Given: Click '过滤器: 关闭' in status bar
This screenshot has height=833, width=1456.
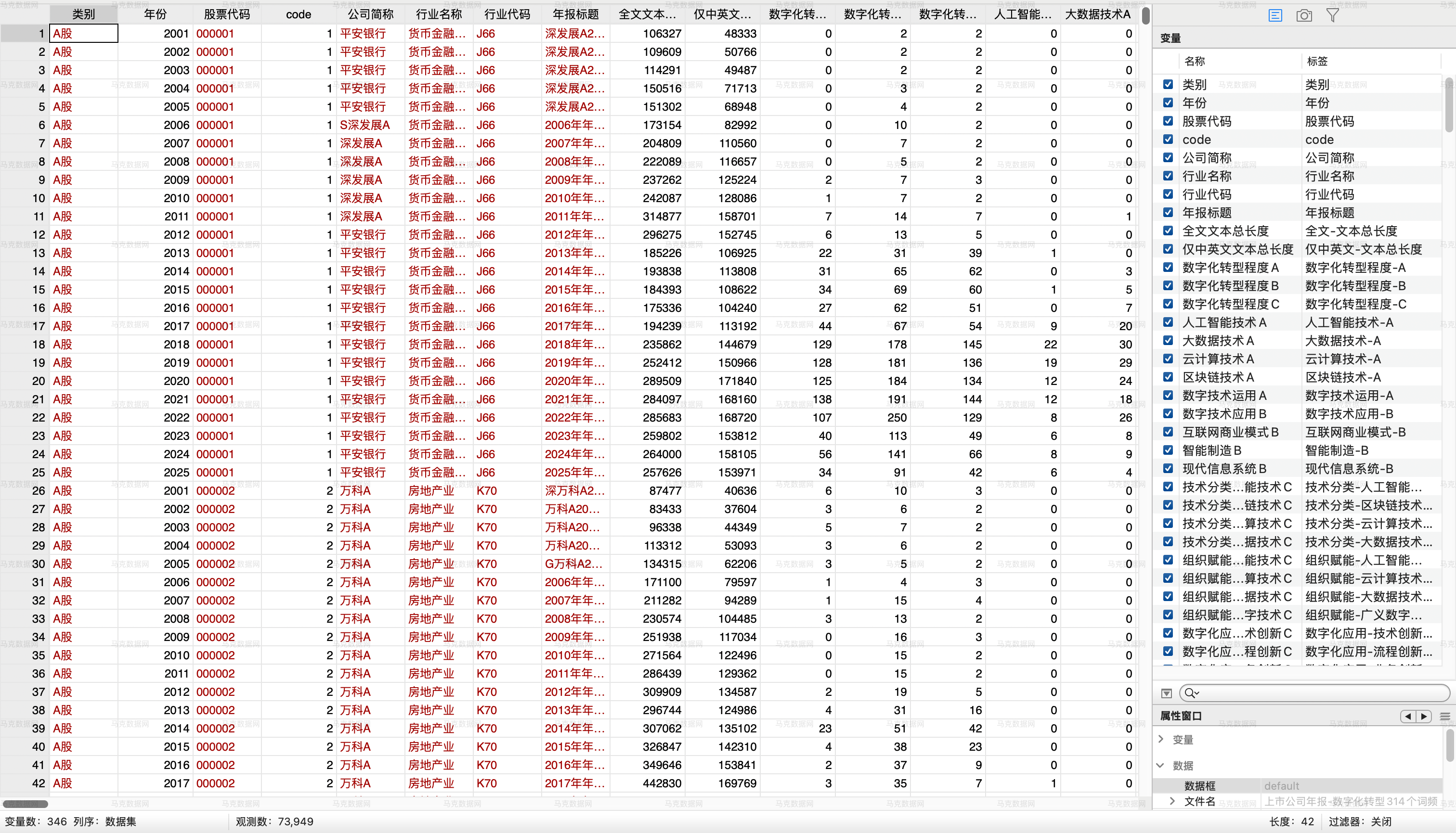Looking at the screenshot, I should [1360, 821].
